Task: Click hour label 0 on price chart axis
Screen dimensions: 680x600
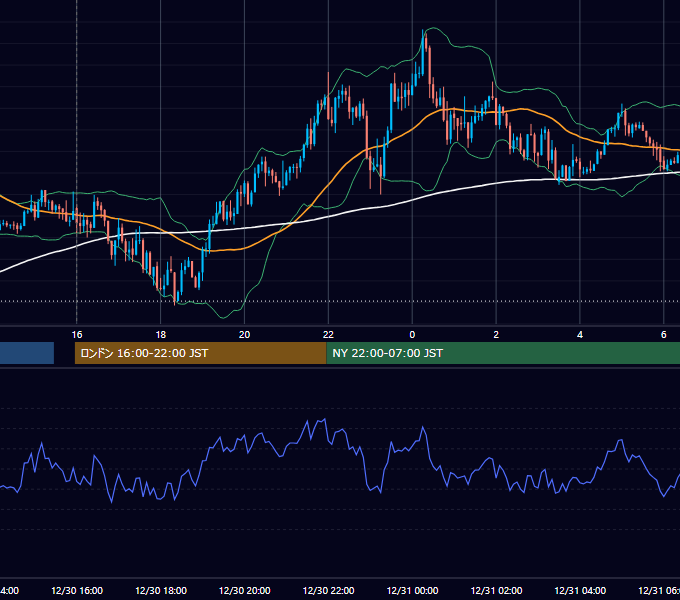Action: click(x=412, y=334)
